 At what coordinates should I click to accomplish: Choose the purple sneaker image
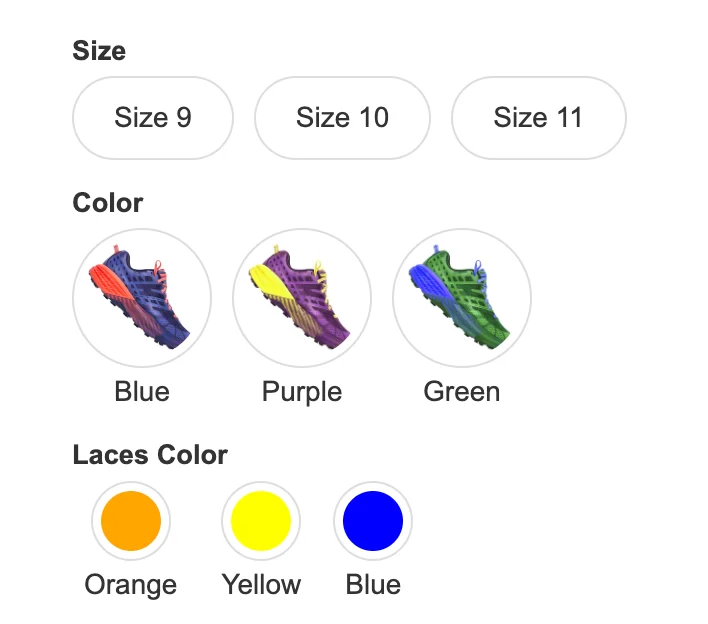point(302,298)
